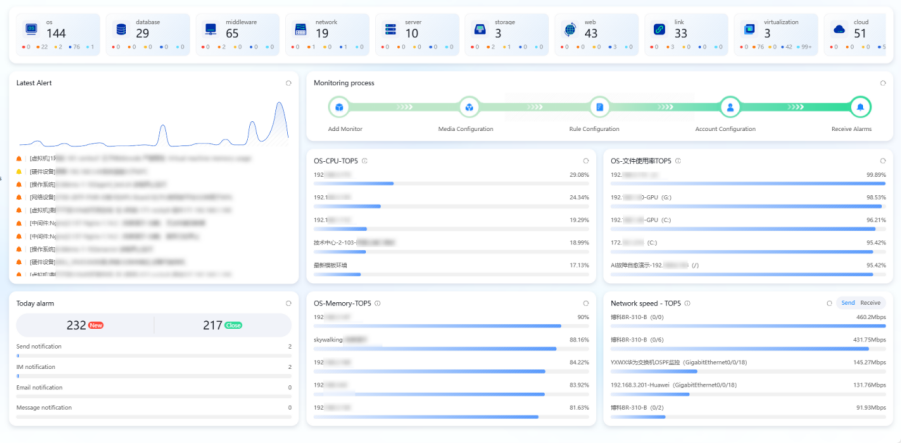901x444 pixels.
Task: Open the middleware summary card
Action: (x=236, y=33)
